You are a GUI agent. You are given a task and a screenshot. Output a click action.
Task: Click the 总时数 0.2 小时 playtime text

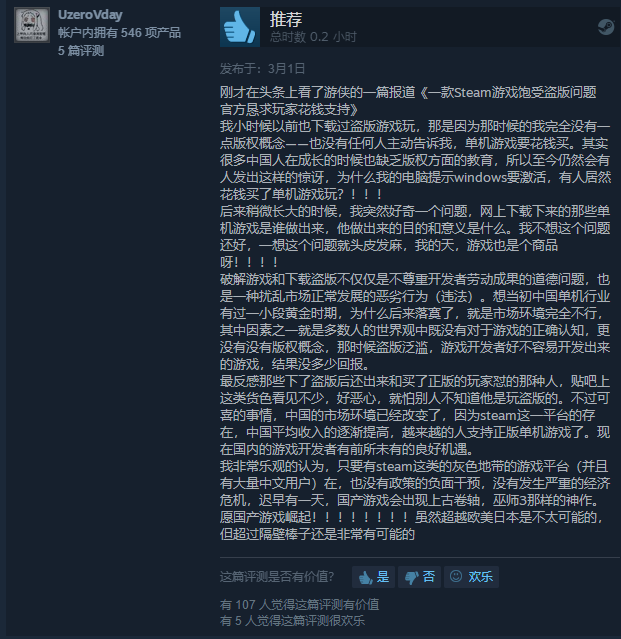[x=313, y=37]
